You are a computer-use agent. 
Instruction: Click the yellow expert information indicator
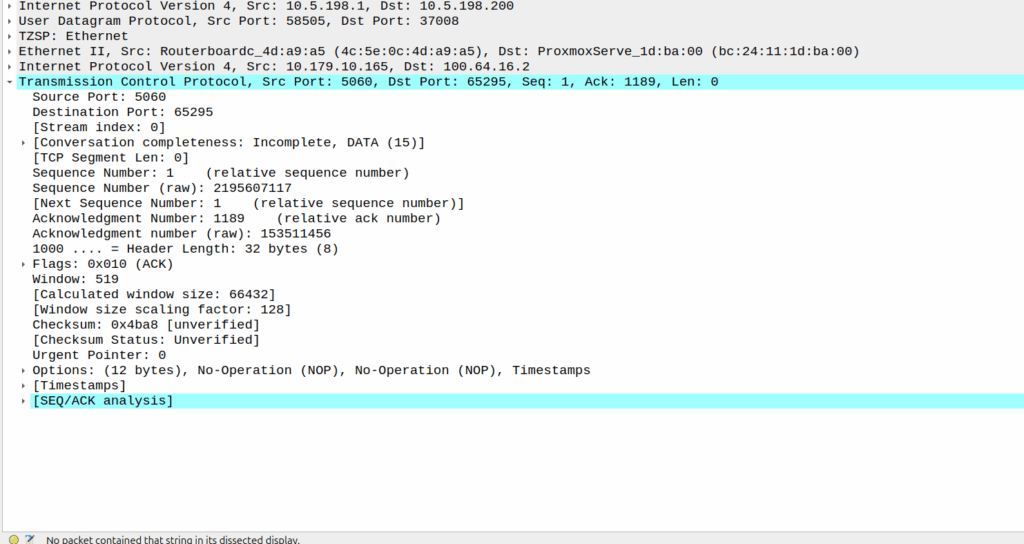tap(14, 539)
